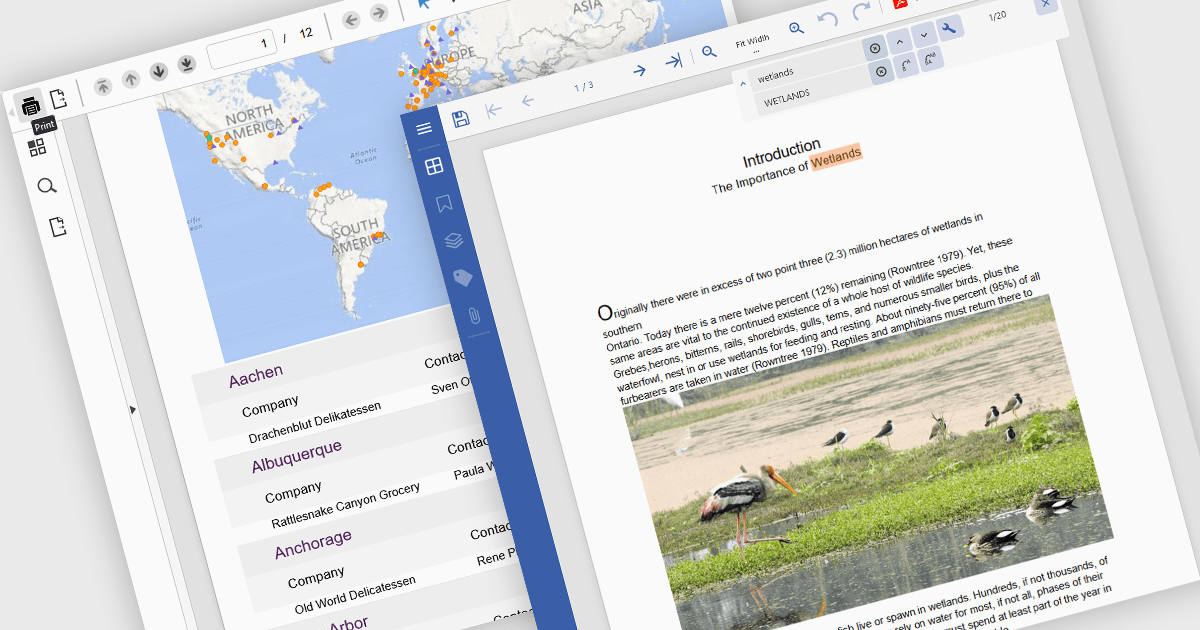
Task: Click the zoom out magnifier icon
Action: (x=708, y=52)
